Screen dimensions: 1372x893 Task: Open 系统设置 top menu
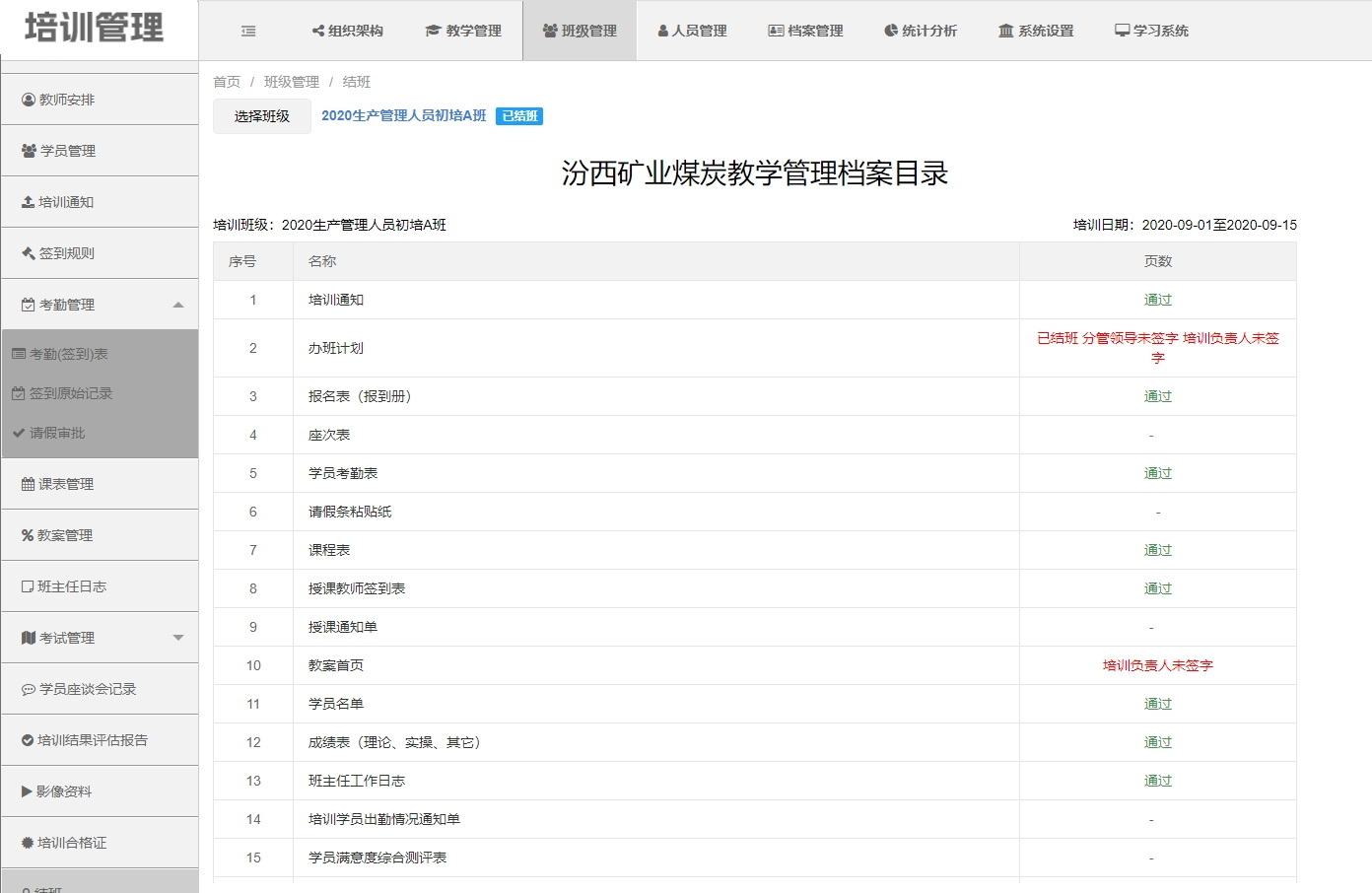pyautogui.click(x=1036, y=32)
